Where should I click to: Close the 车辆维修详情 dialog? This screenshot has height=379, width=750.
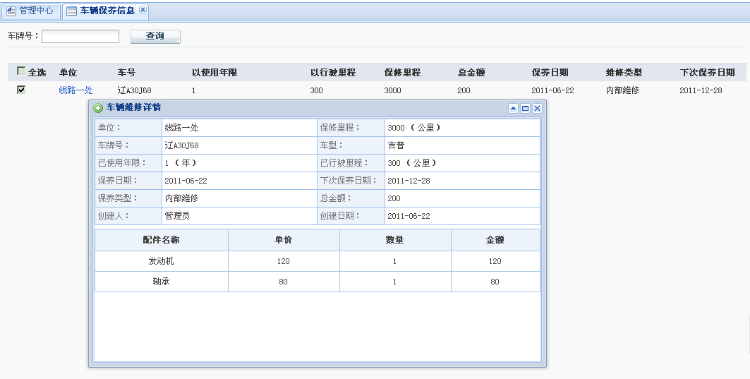point(537,109)
